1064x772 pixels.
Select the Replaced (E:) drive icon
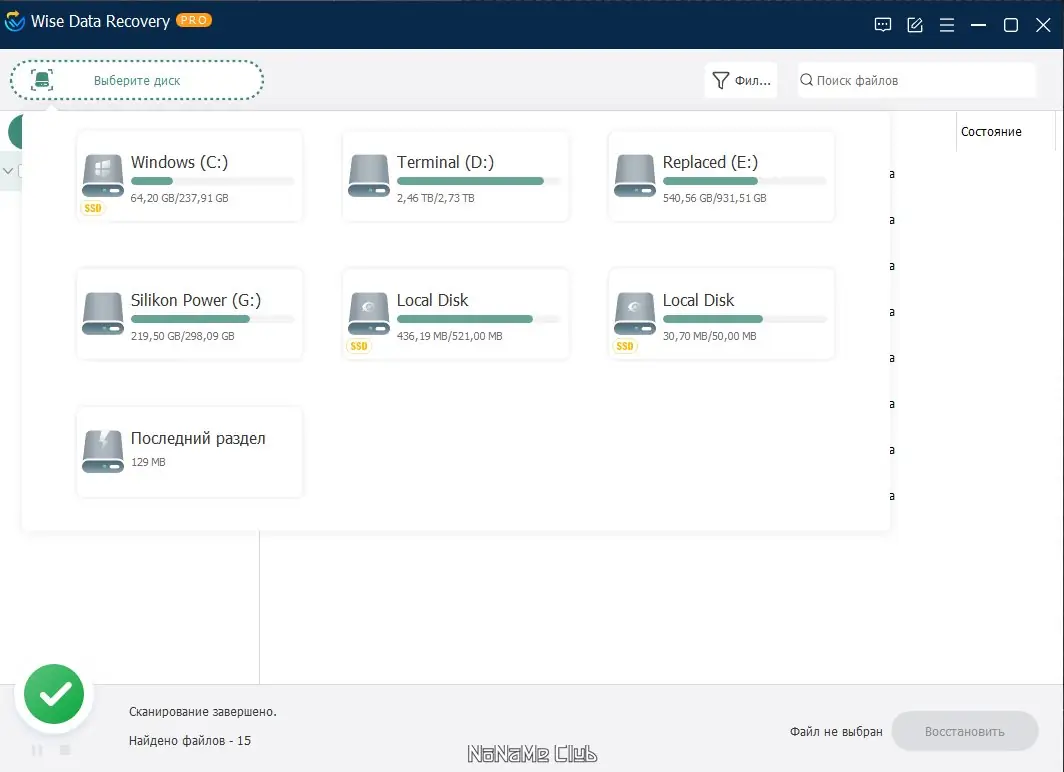(x=634, y=175)
